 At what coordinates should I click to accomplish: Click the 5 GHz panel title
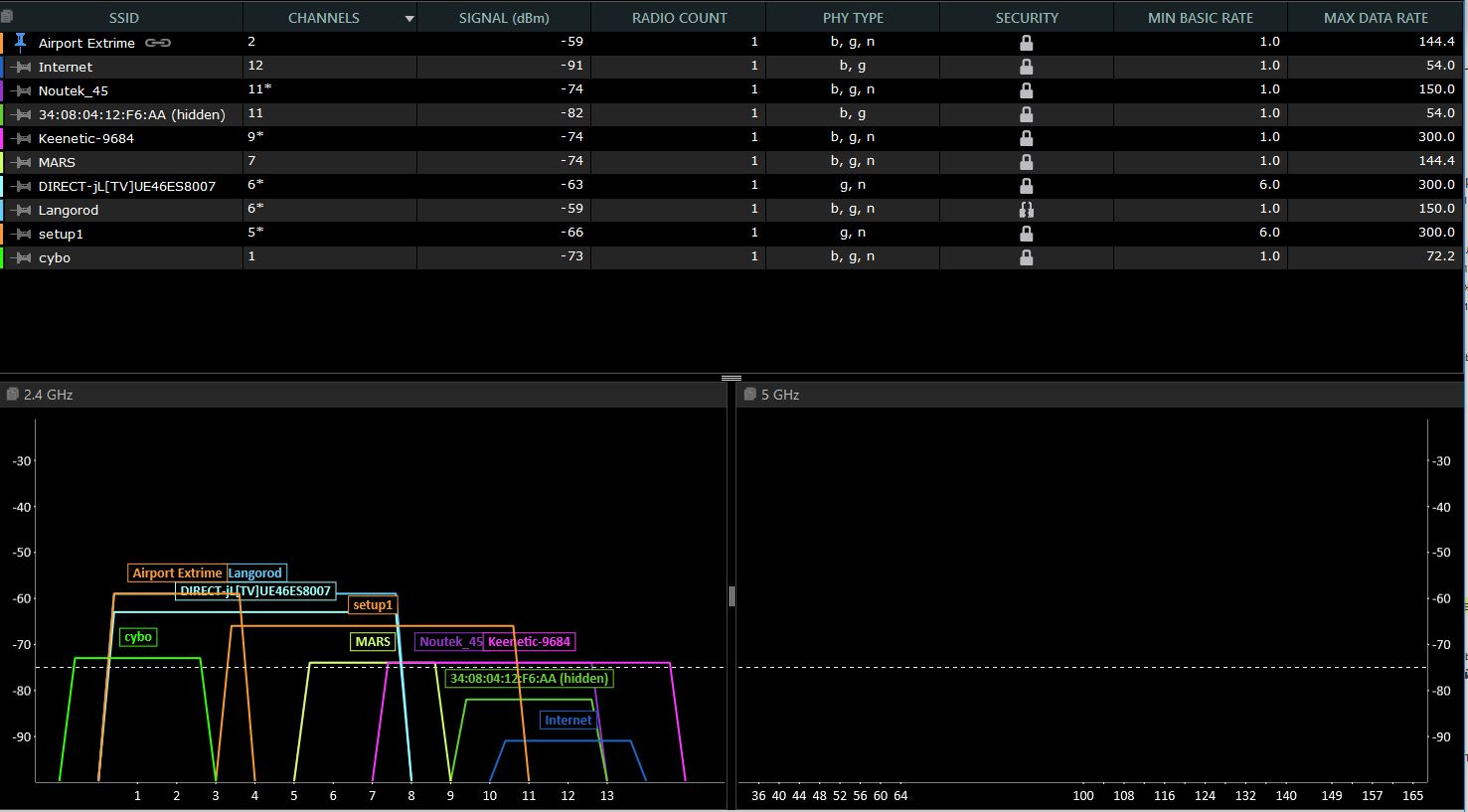click(780, 395)
